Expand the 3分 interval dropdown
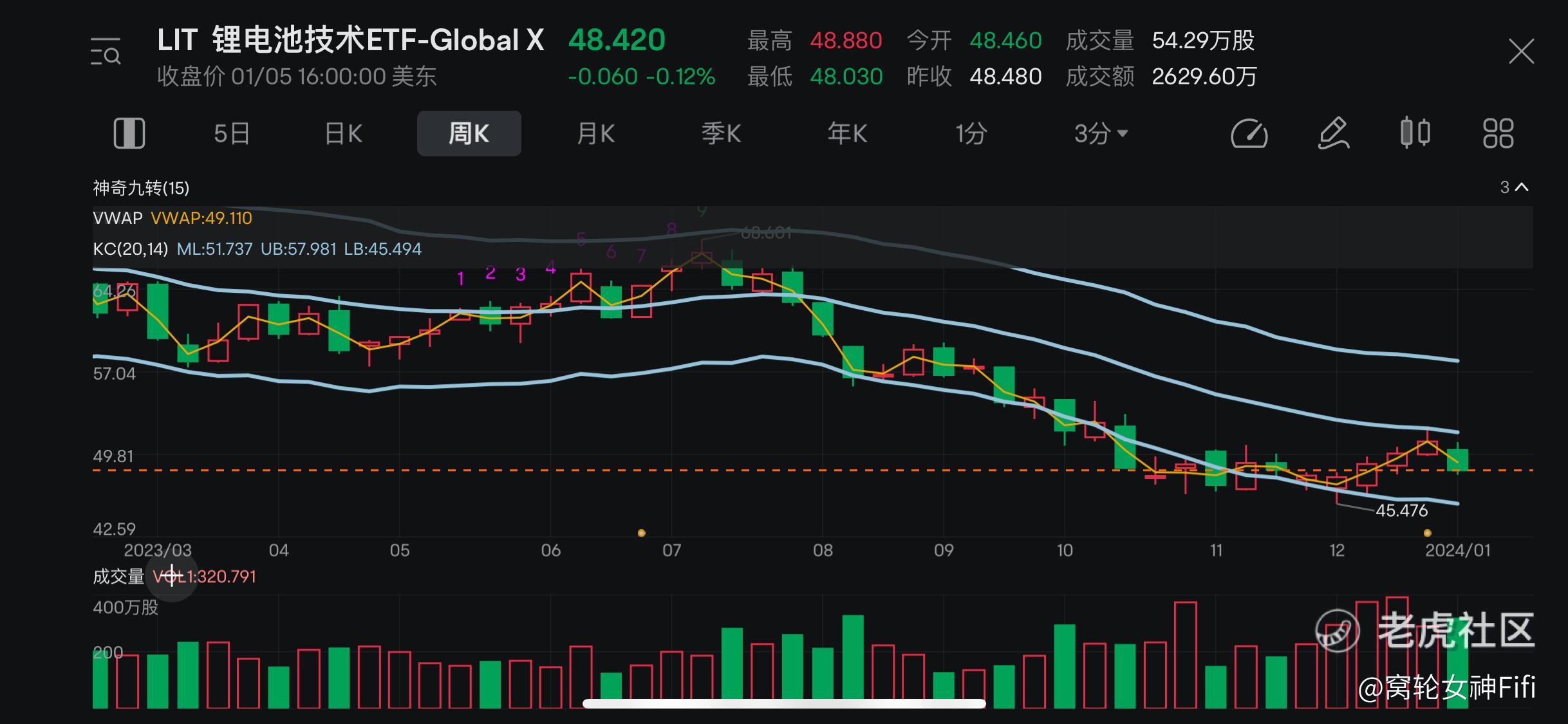 tap(1100, 134)
